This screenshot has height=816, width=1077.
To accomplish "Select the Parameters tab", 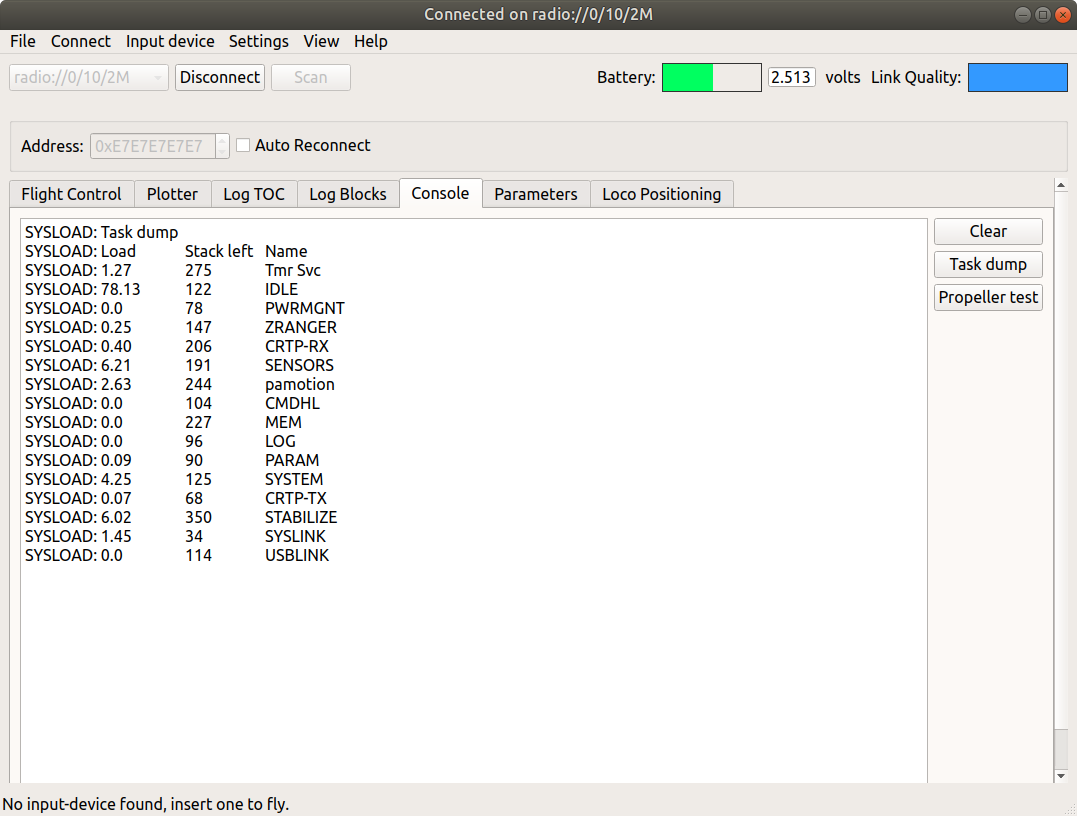I will 536,194.
